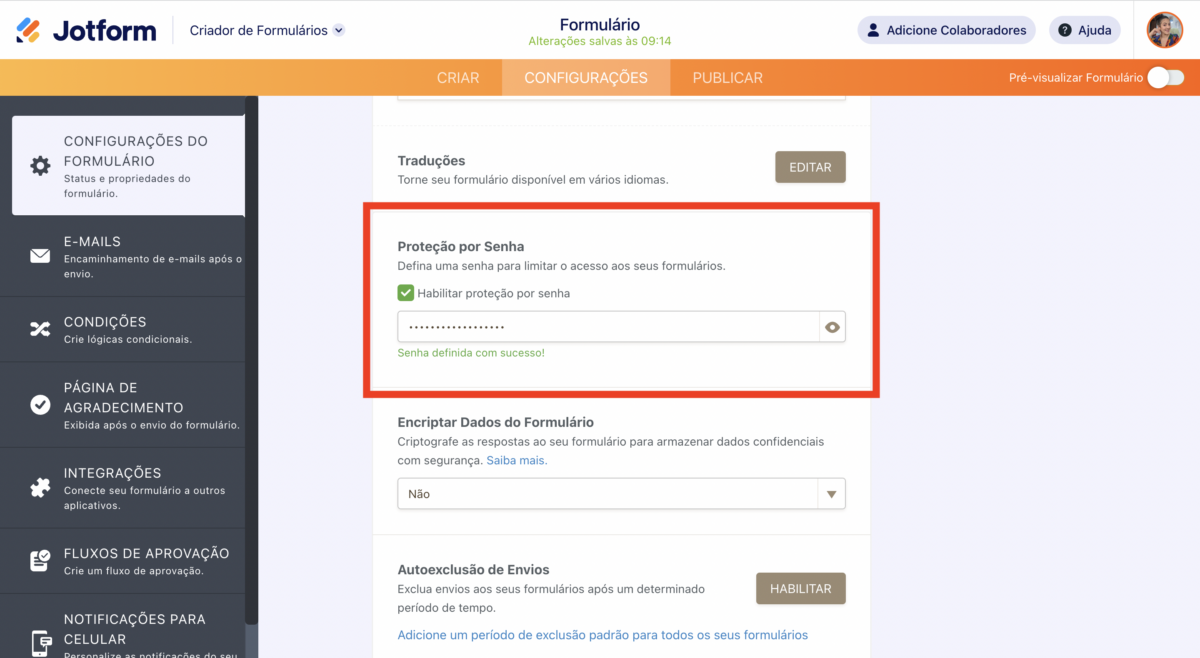Switch to the PUBLICAR tab
1200x658 pixels.
tap(727, 78)
